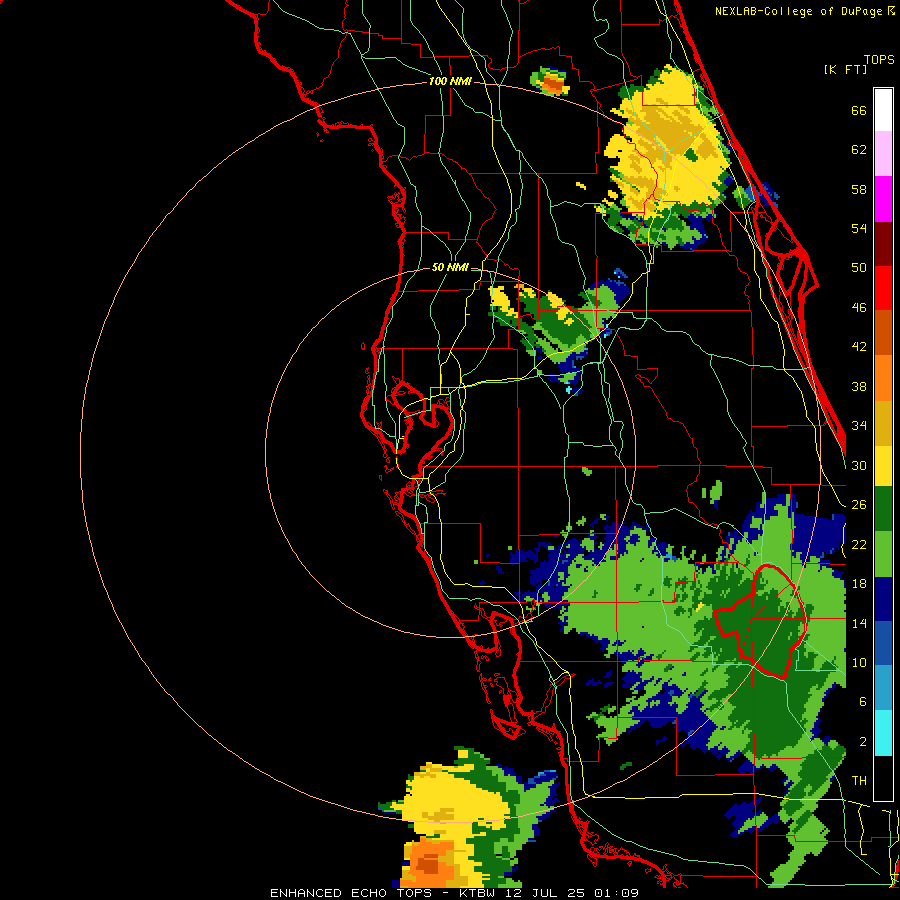Click the 50 NMI range ring label
The width and height of the screenshot is (900, 900).
coord(449,267)
